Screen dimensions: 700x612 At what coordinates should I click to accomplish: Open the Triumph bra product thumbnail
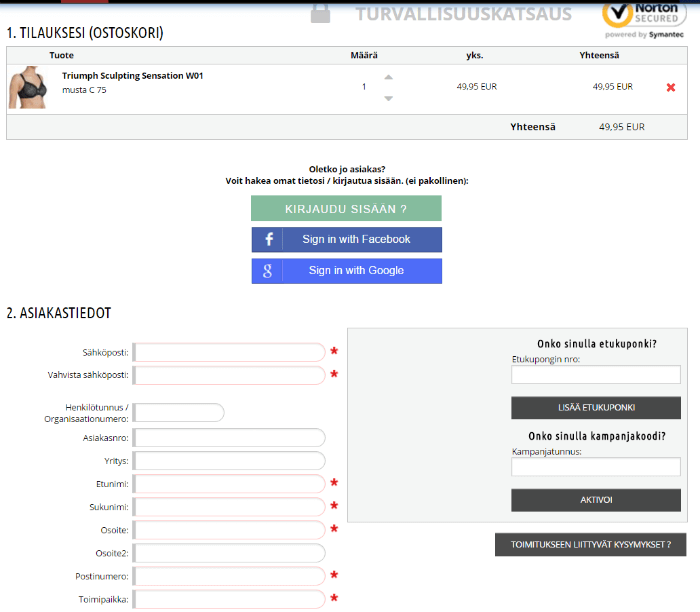pyautogui.click(x=28, y=88)
